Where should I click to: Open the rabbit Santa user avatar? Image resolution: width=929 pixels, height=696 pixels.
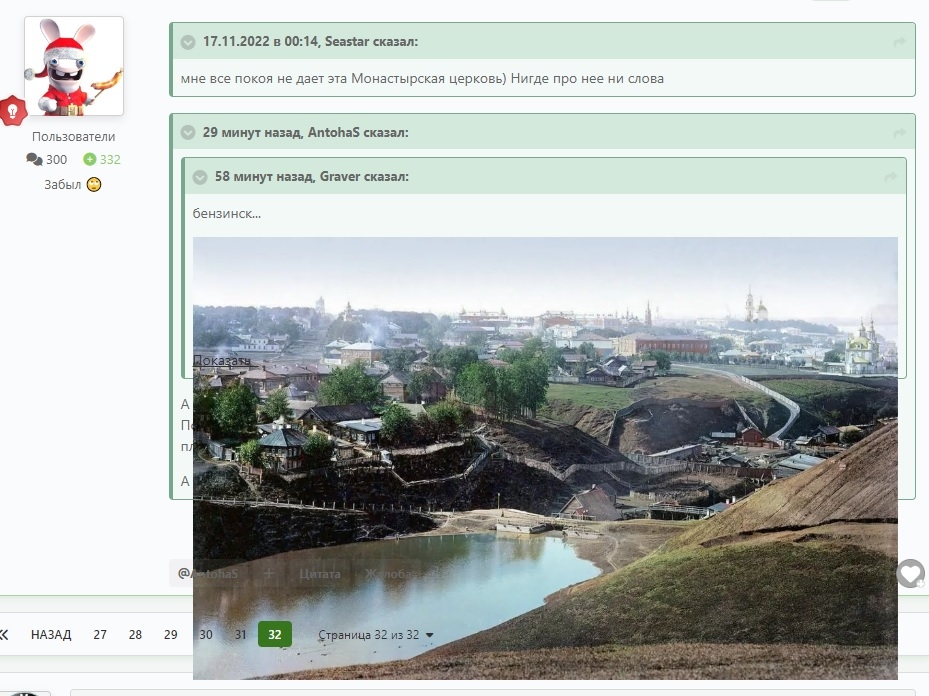(74, 66)
